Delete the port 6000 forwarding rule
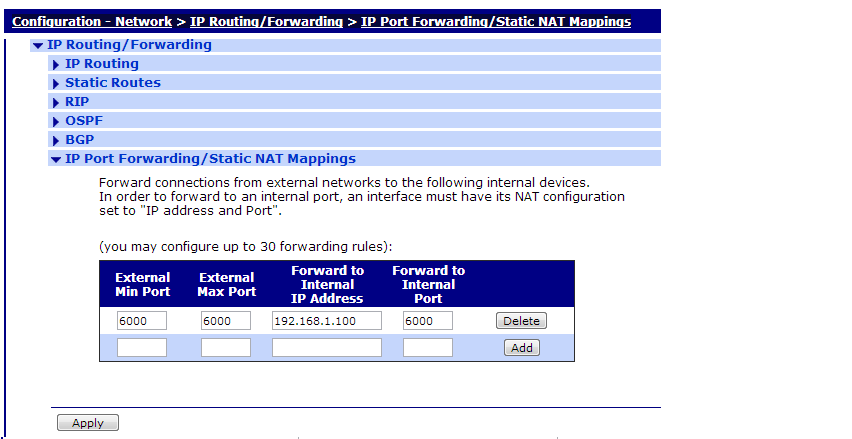 tap(520, 321)
